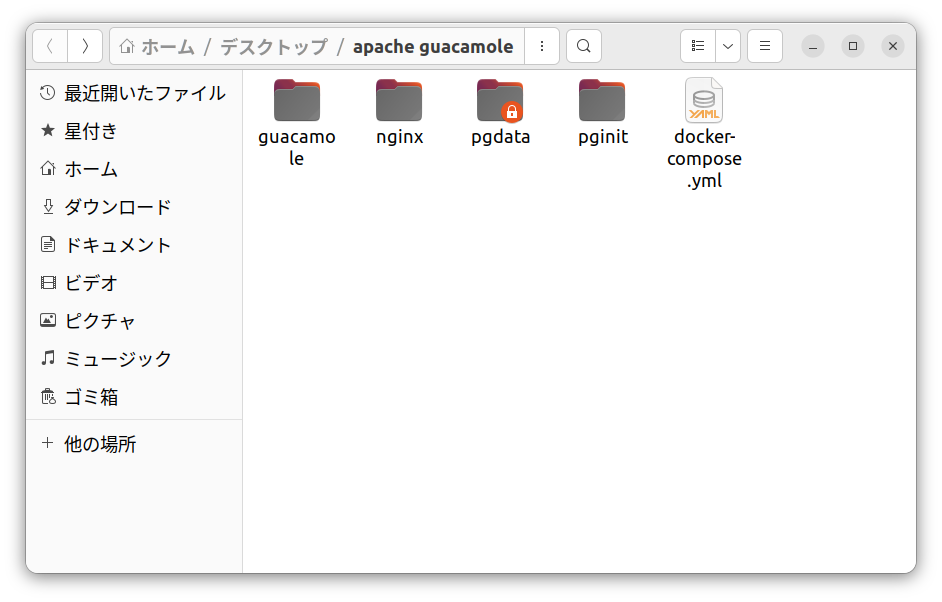Click the apache guacamole path segment

coord(433,46)
